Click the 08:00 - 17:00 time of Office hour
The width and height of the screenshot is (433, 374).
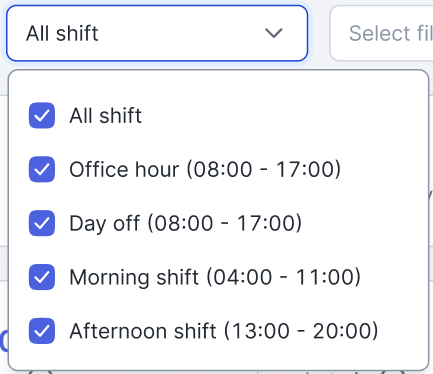click(x=263, y=169)
